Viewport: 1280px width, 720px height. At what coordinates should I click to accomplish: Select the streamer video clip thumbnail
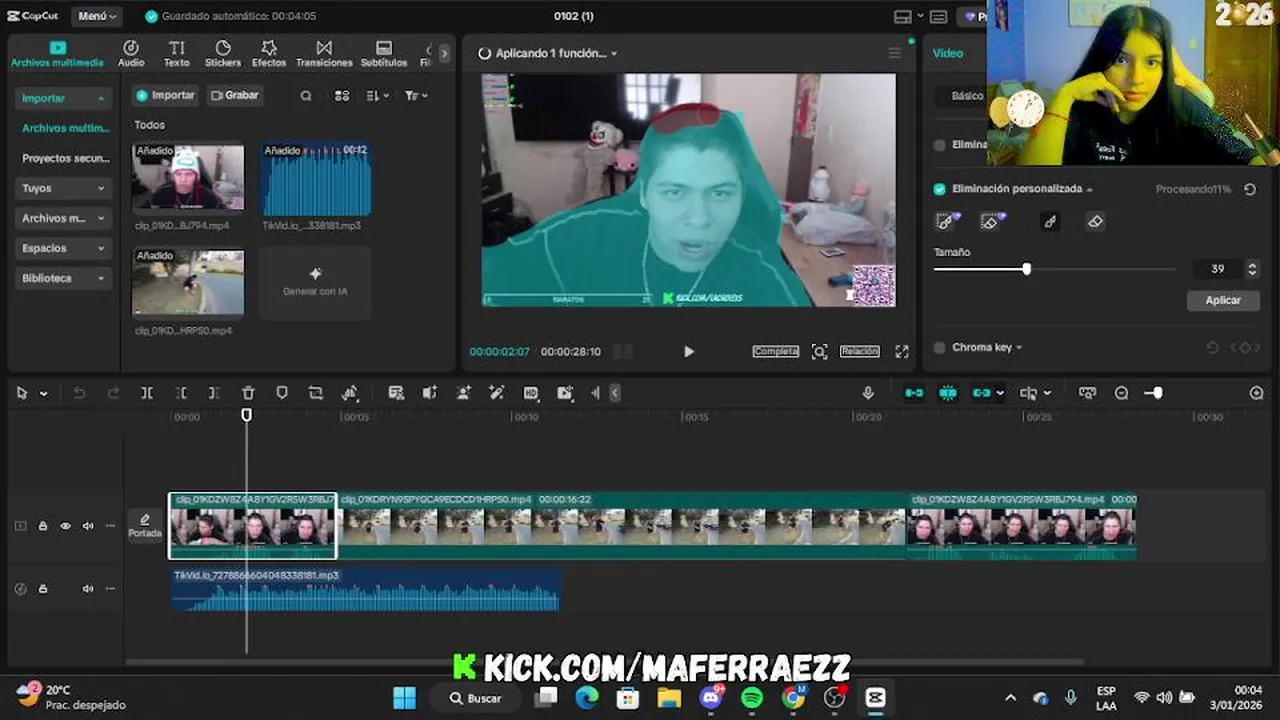coord(188,178)
